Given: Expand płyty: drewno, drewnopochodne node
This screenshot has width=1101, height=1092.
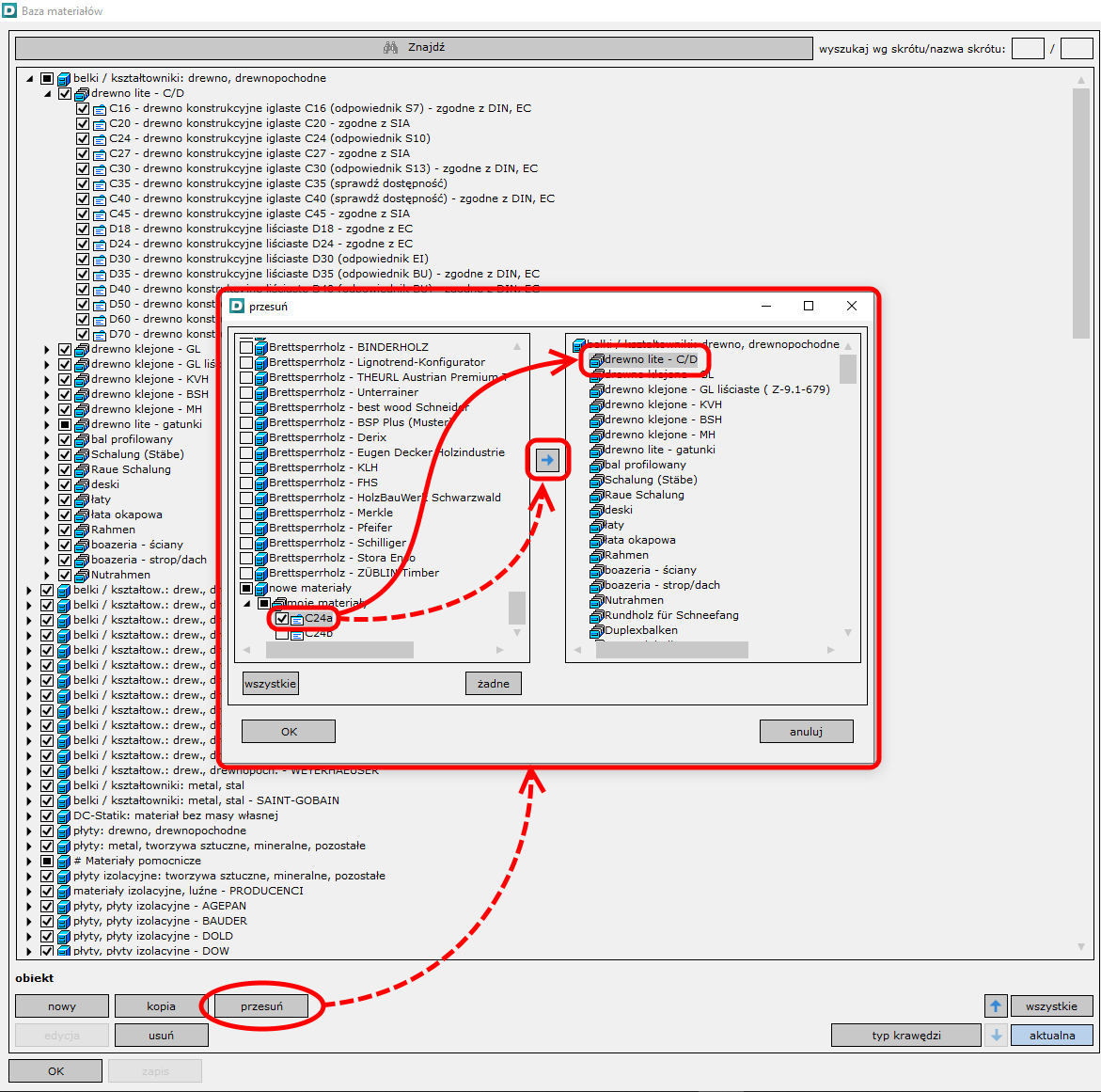Looking at the screenshot, I should tap(29, 831).
